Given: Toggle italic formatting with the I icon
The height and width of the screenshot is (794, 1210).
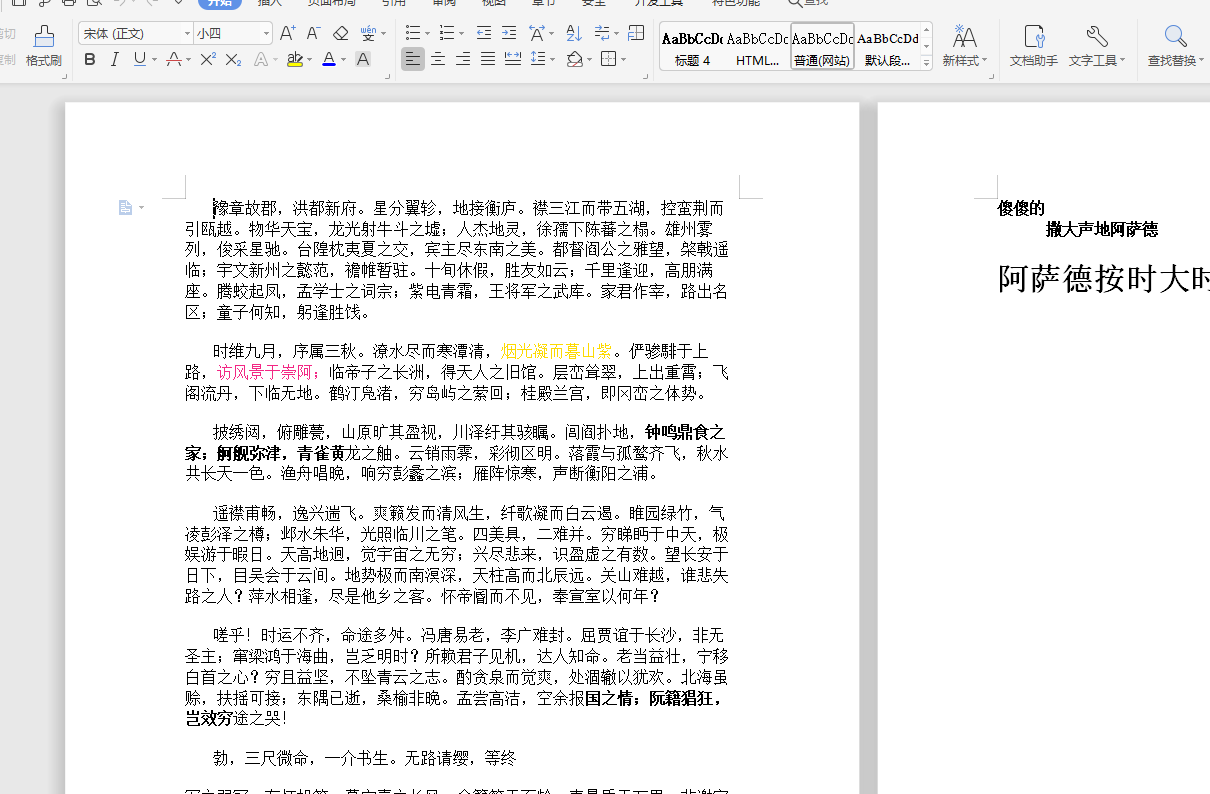Looking at the screenshot, I should (x=114, y=60).
